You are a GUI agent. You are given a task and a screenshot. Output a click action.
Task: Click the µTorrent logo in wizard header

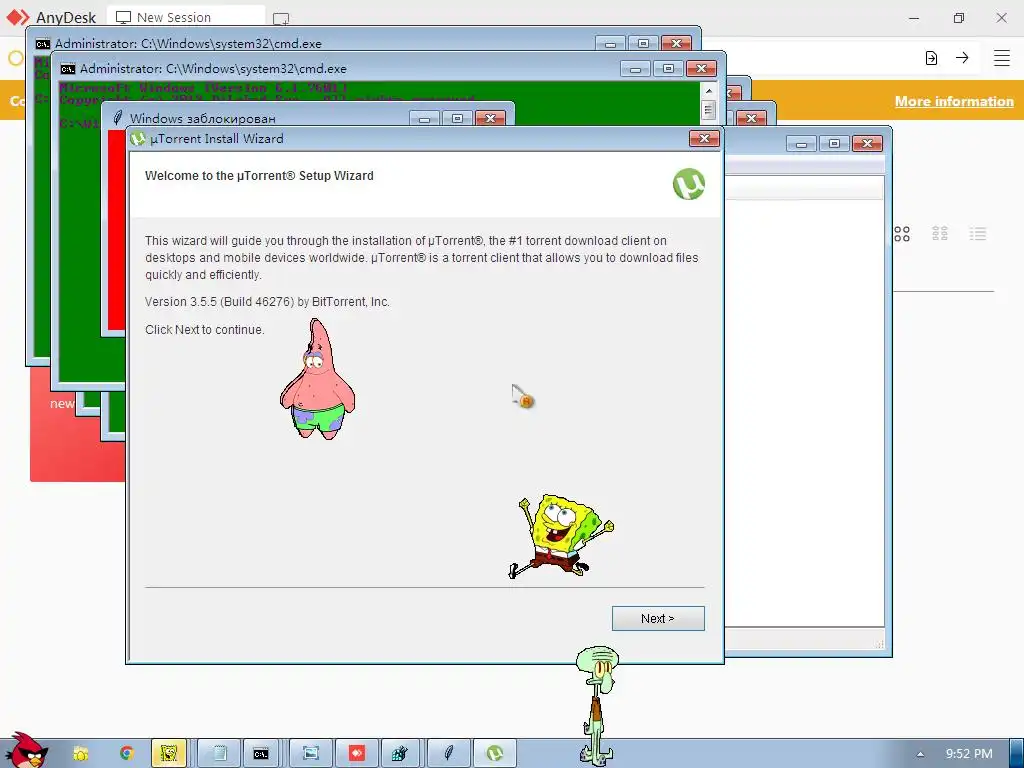689,184
